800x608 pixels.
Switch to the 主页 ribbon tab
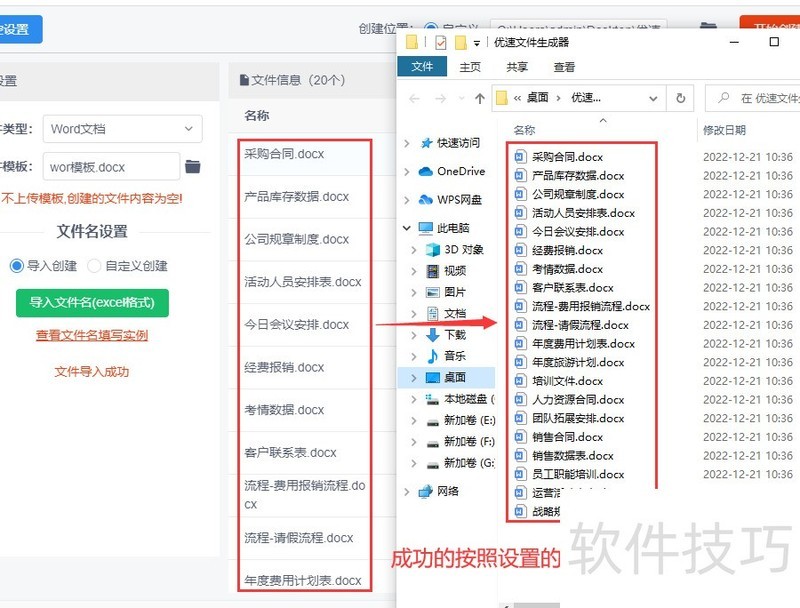[472, 66]
